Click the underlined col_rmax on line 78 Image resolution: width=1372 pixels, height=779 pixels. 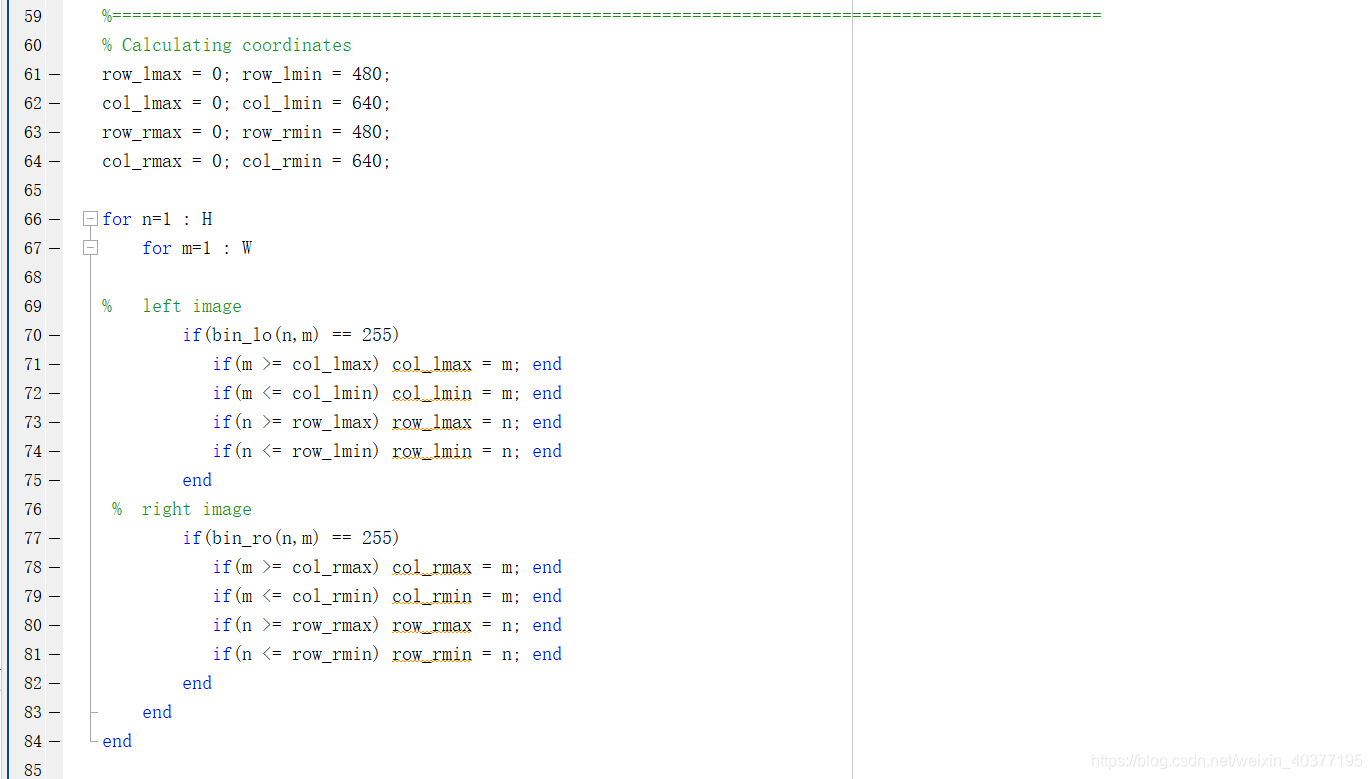coord(432,567)
